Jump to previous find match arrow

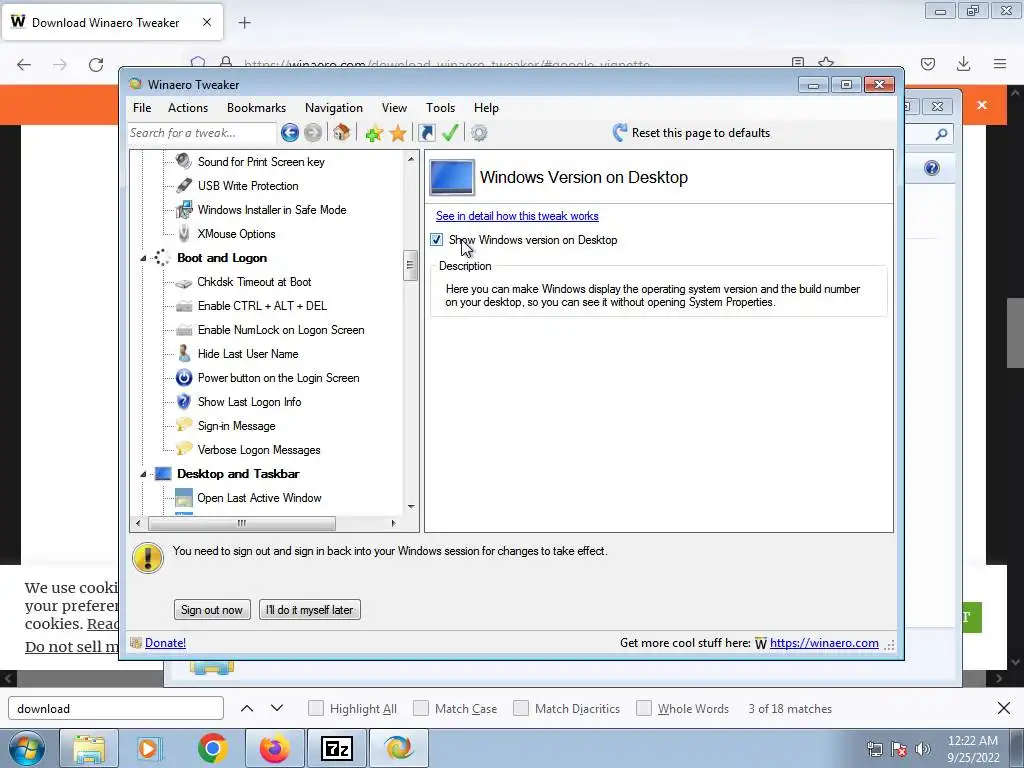point(247,709)
